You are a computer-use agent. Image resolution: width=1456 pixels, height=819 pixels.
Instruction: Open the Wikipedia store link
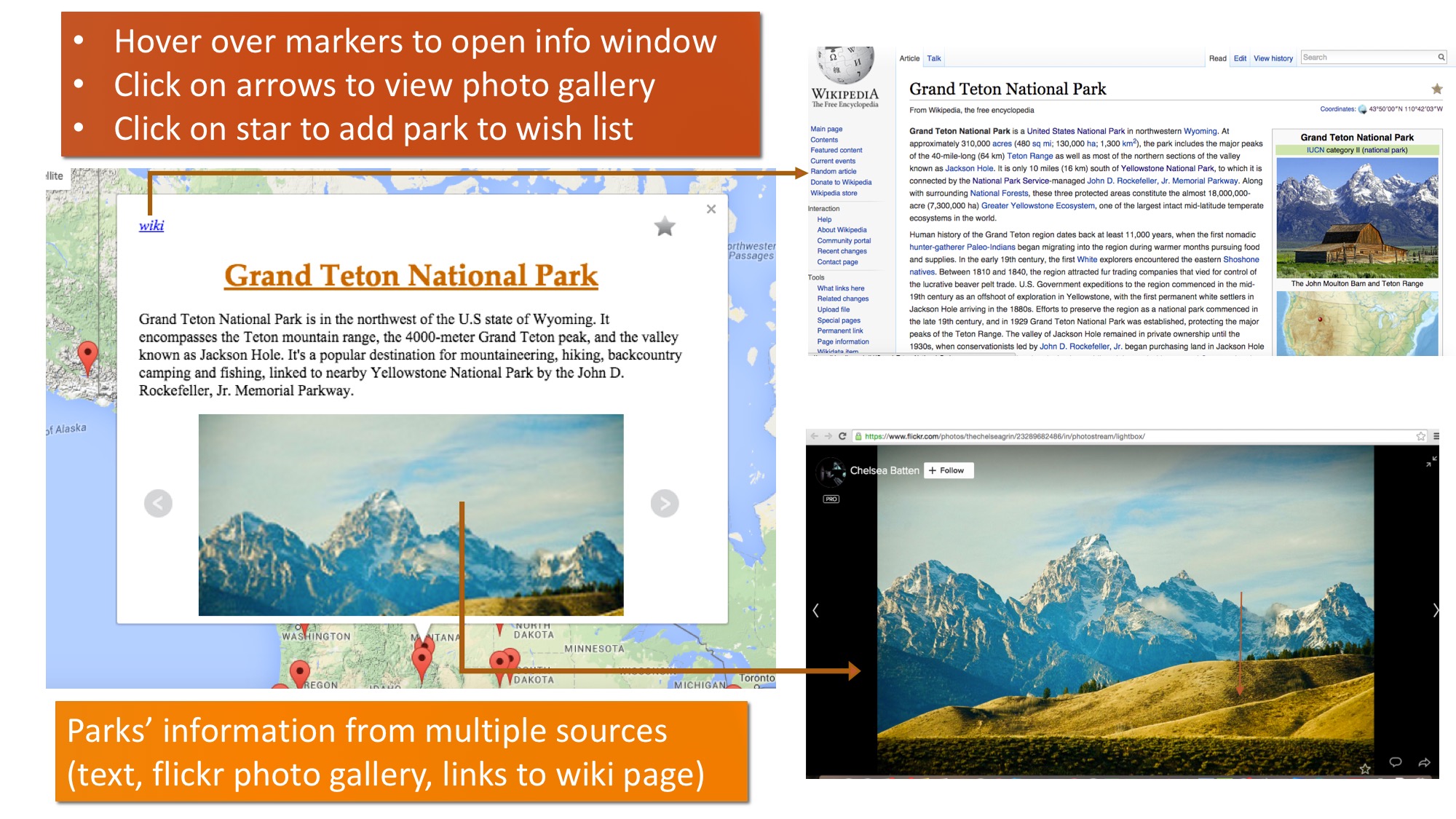834,193
